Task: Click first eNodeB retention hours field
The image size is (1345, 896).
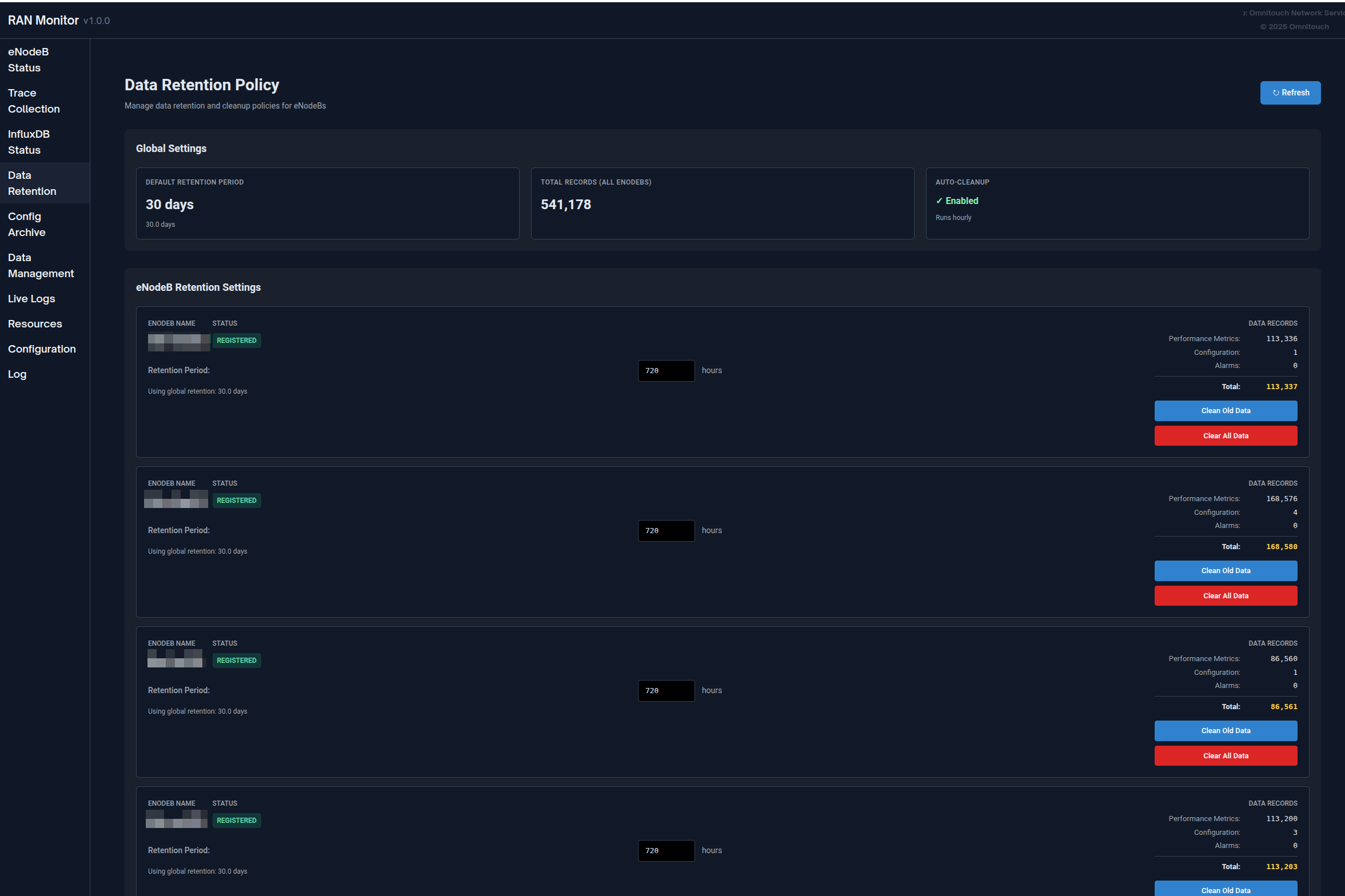Action: [x=665, y=370]
